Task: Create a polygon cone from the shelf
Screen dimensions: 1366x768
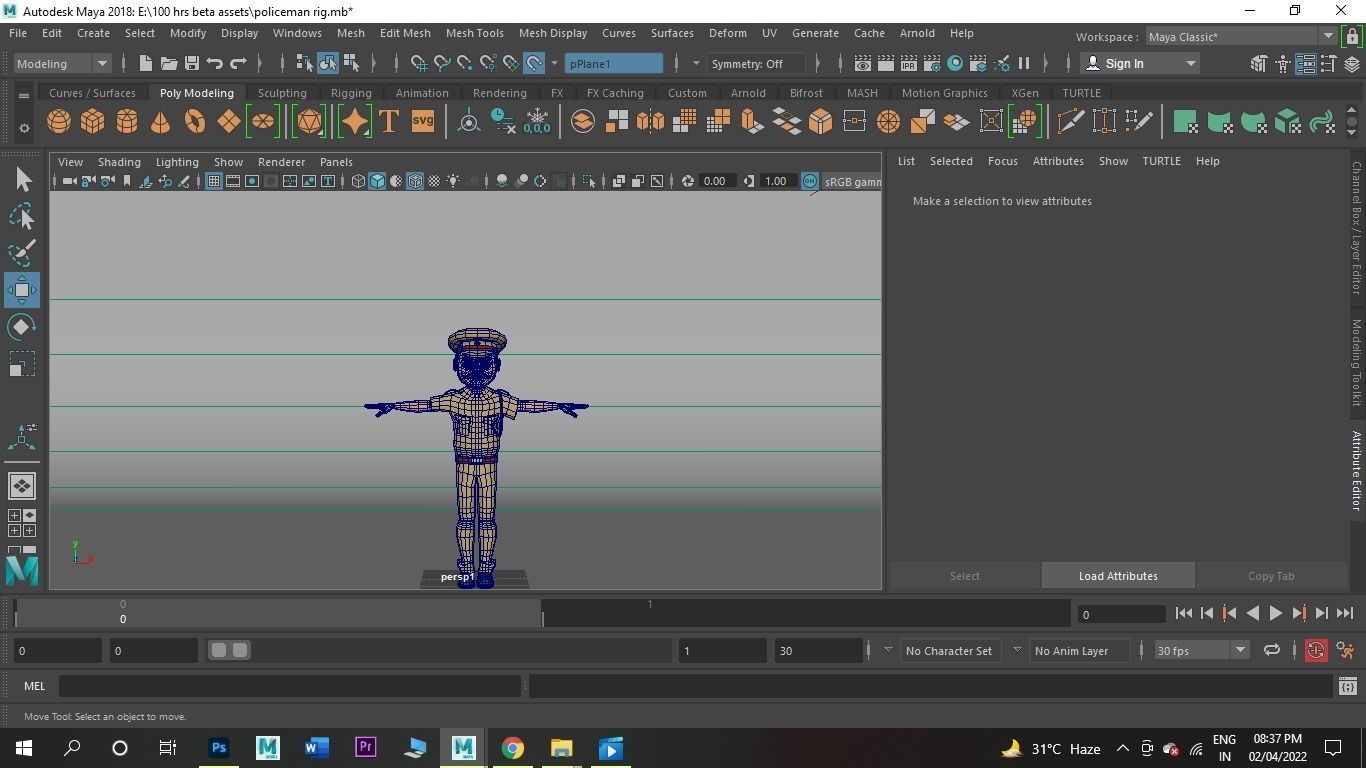Action: click(x=160, y=122)
